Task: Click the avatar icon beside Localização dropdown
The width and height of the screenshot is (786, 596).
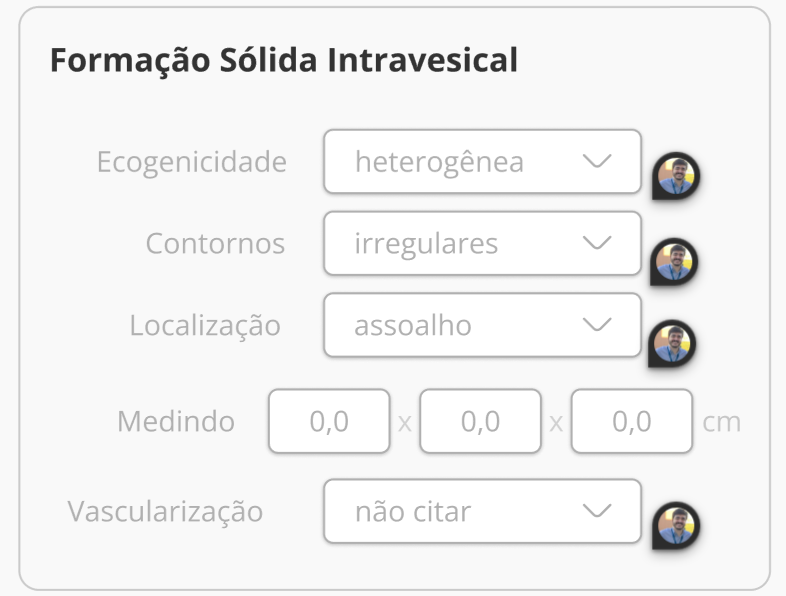Action: click(x=671, y=344)
